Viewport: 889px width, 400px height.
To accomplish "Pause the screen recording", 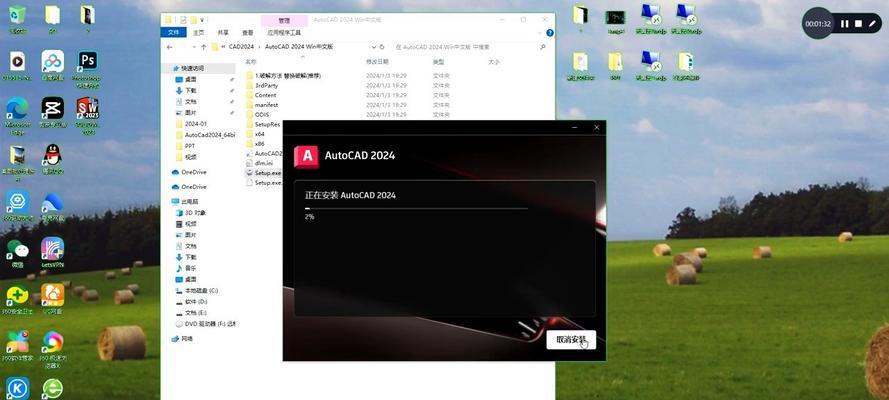I will point(845,24).
